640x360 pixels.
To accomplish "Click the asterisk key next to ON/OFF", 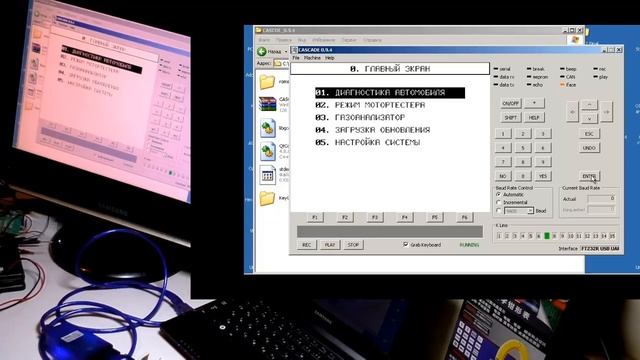I will (534, 103).
